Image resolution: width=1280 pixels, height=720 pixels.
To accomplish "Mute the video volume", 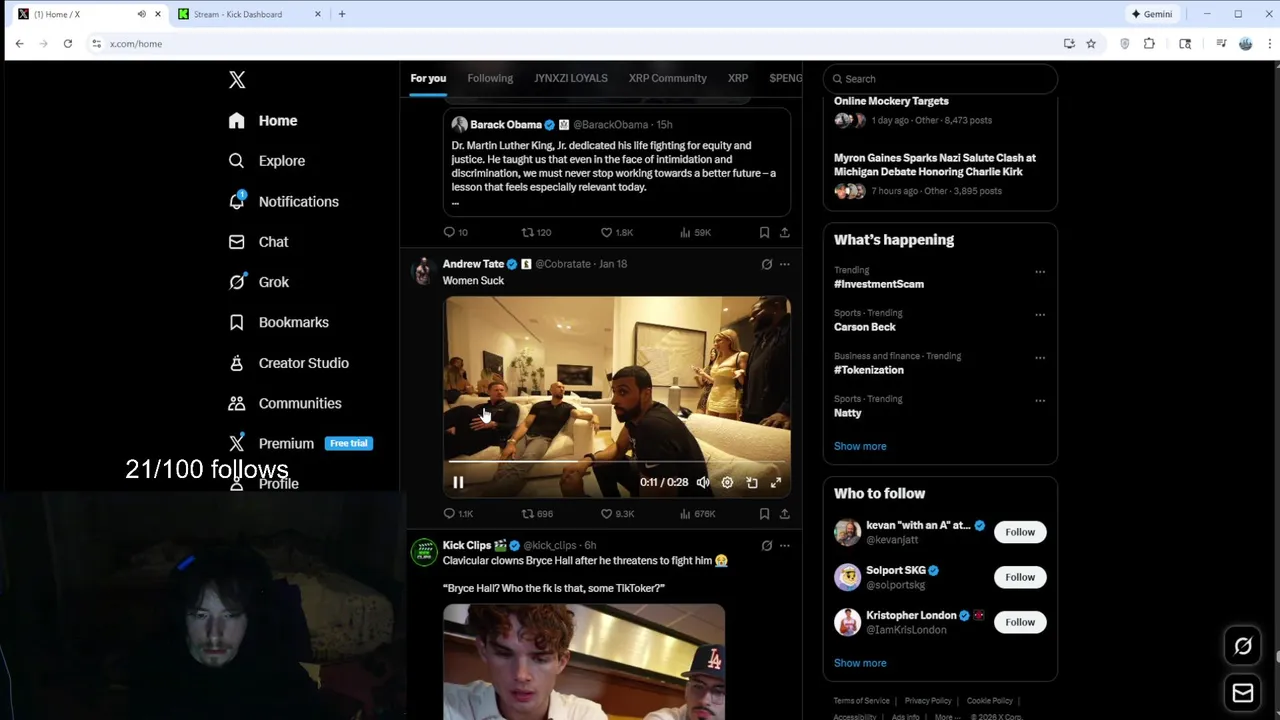I will click(x=703, y=482).
